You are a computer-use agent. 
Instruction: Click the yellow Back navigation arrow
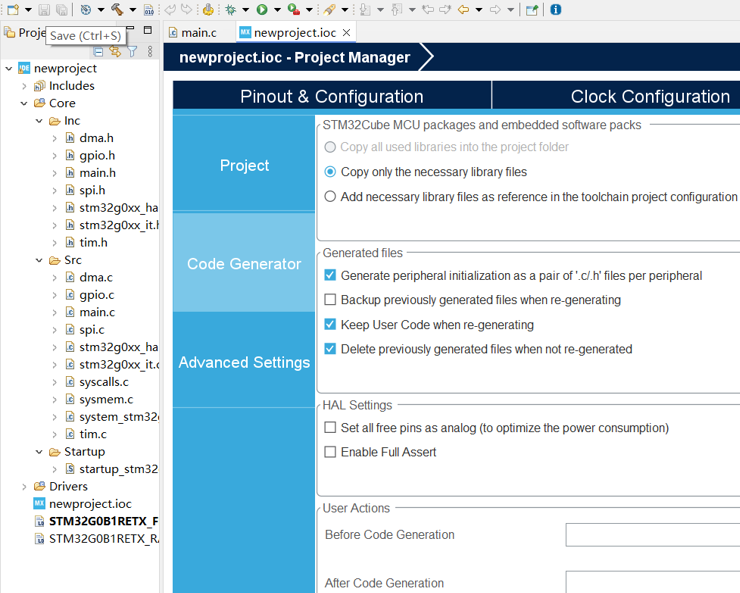tap(463, 9)
